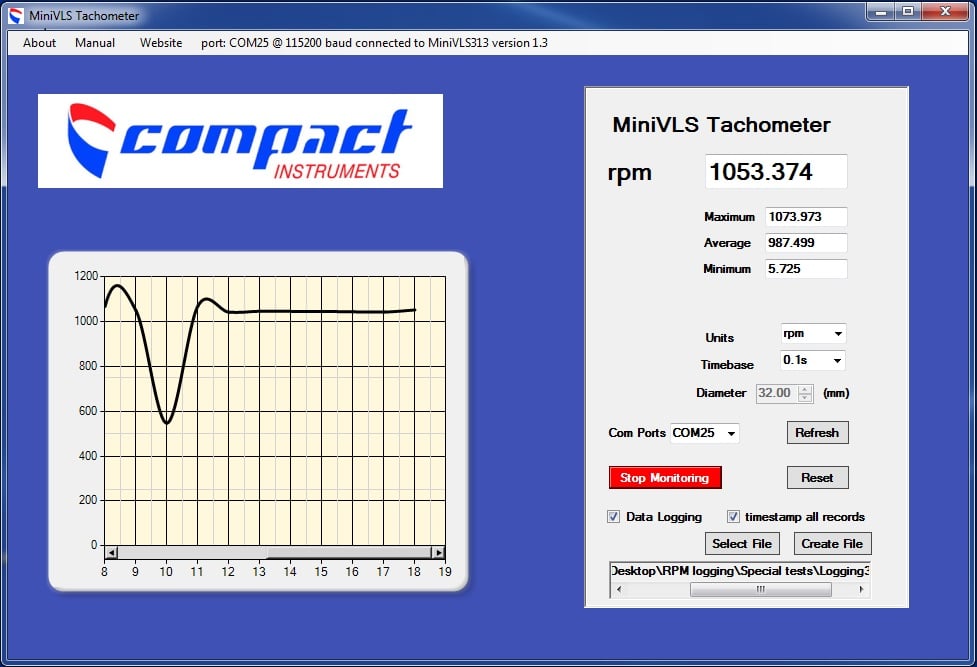
Task: Open the Manual menu item
Action: point(95,42)
